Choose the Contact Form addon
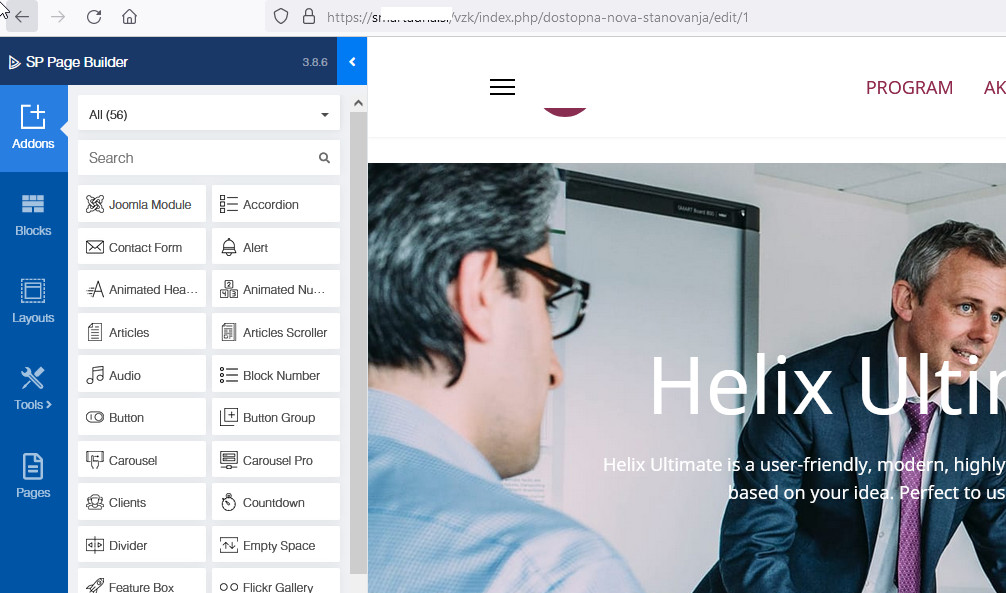 (x=142, y=247)
